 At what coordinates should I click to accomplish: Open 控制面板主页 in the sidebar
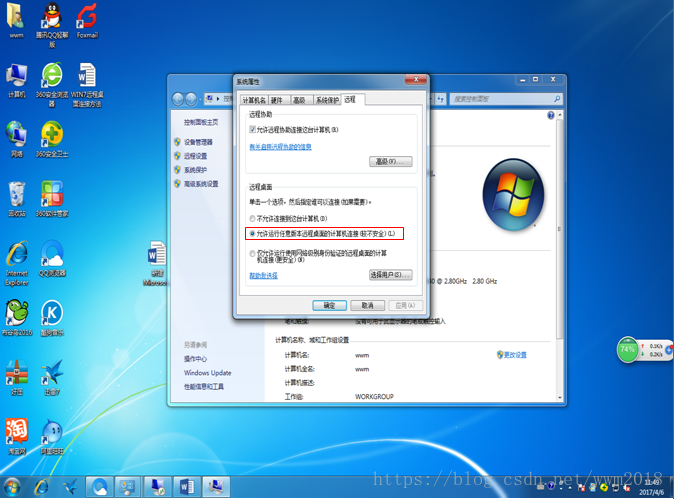click(x=201, y=122)
